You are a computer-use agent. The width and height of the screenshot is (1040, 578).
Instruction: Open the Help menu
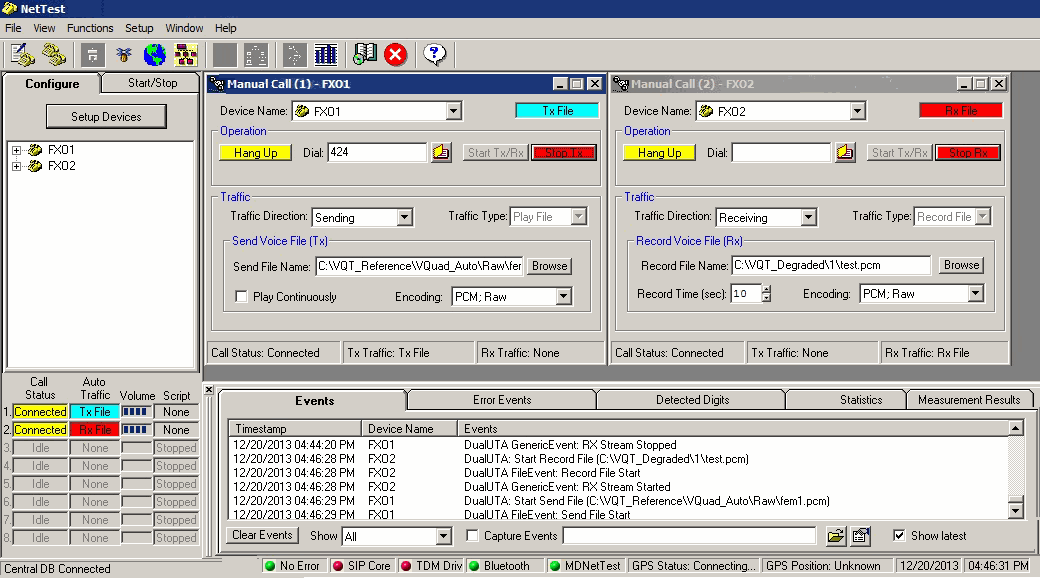tap(226, 28)
